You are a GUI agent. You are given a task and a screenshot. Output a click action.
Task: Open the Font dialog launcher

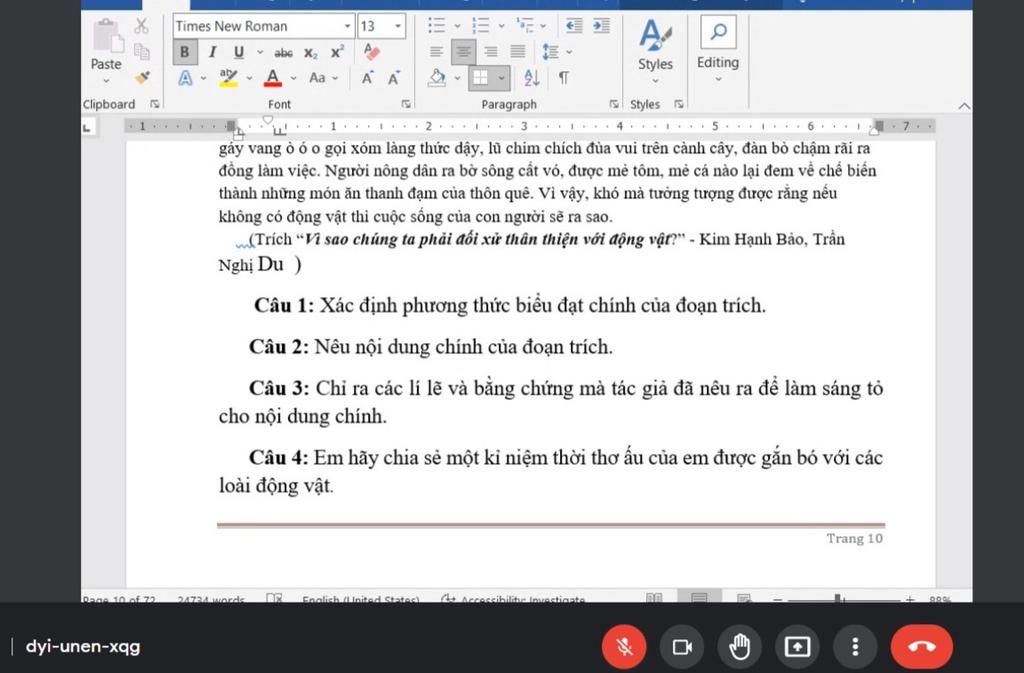tap(406, 104)
